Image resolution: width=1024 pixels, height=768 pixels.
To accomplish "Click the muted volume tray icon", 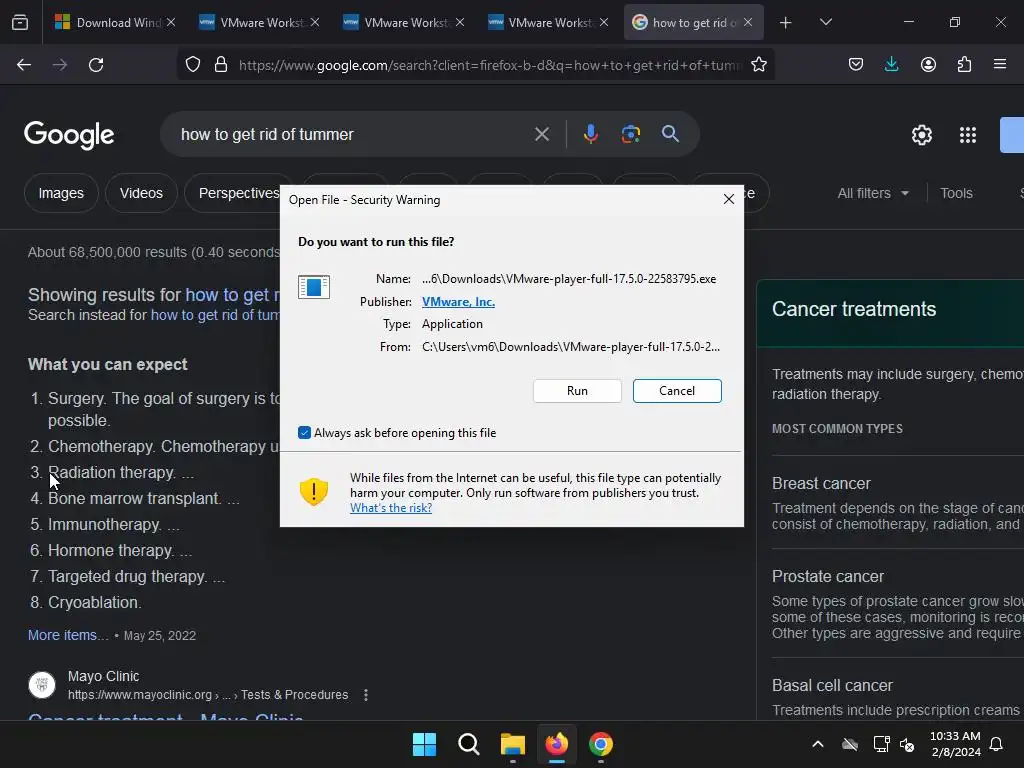I will point(907,744).
